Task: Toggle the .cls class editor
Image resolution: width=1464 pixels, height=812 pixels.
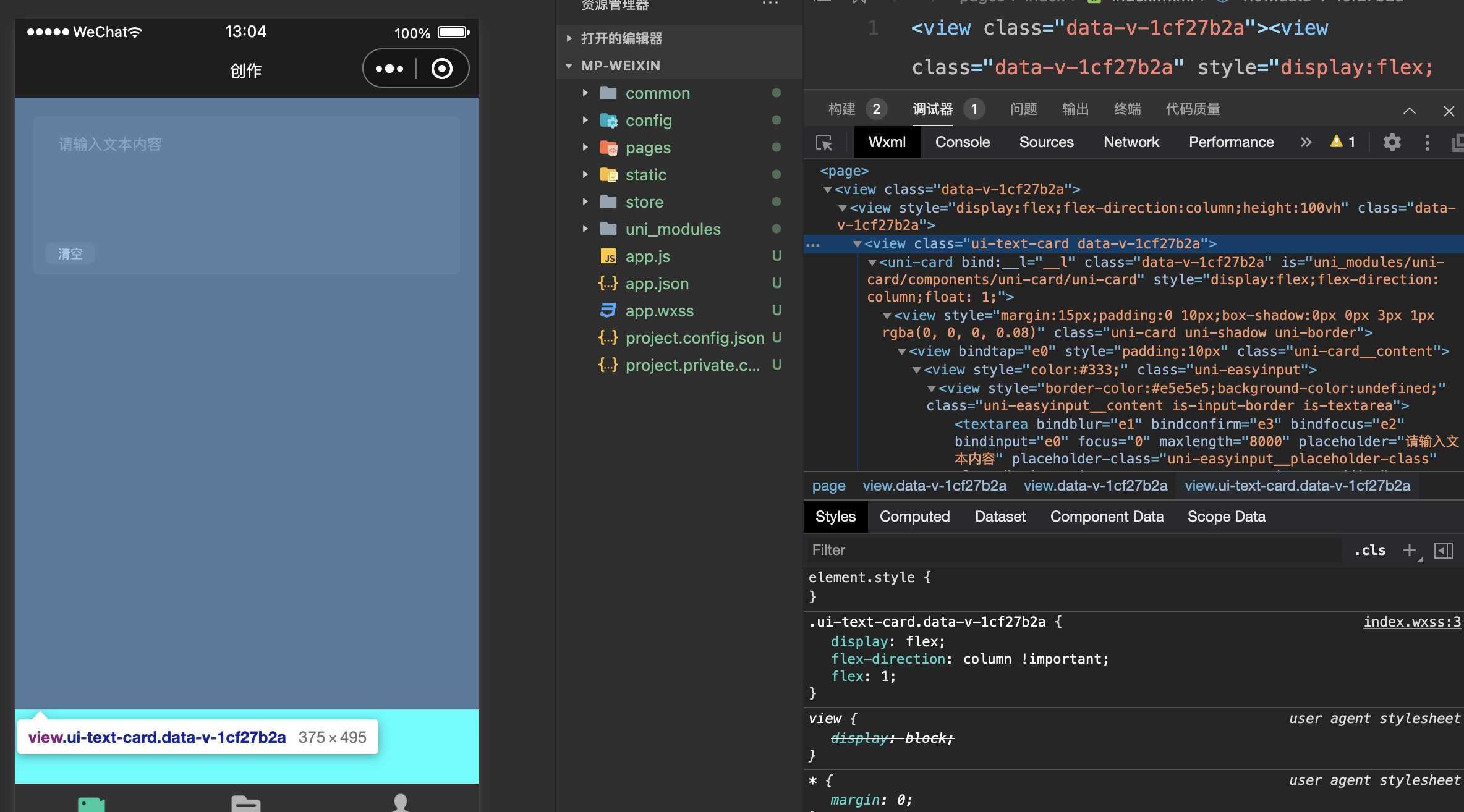Action: pos(1369,550)
